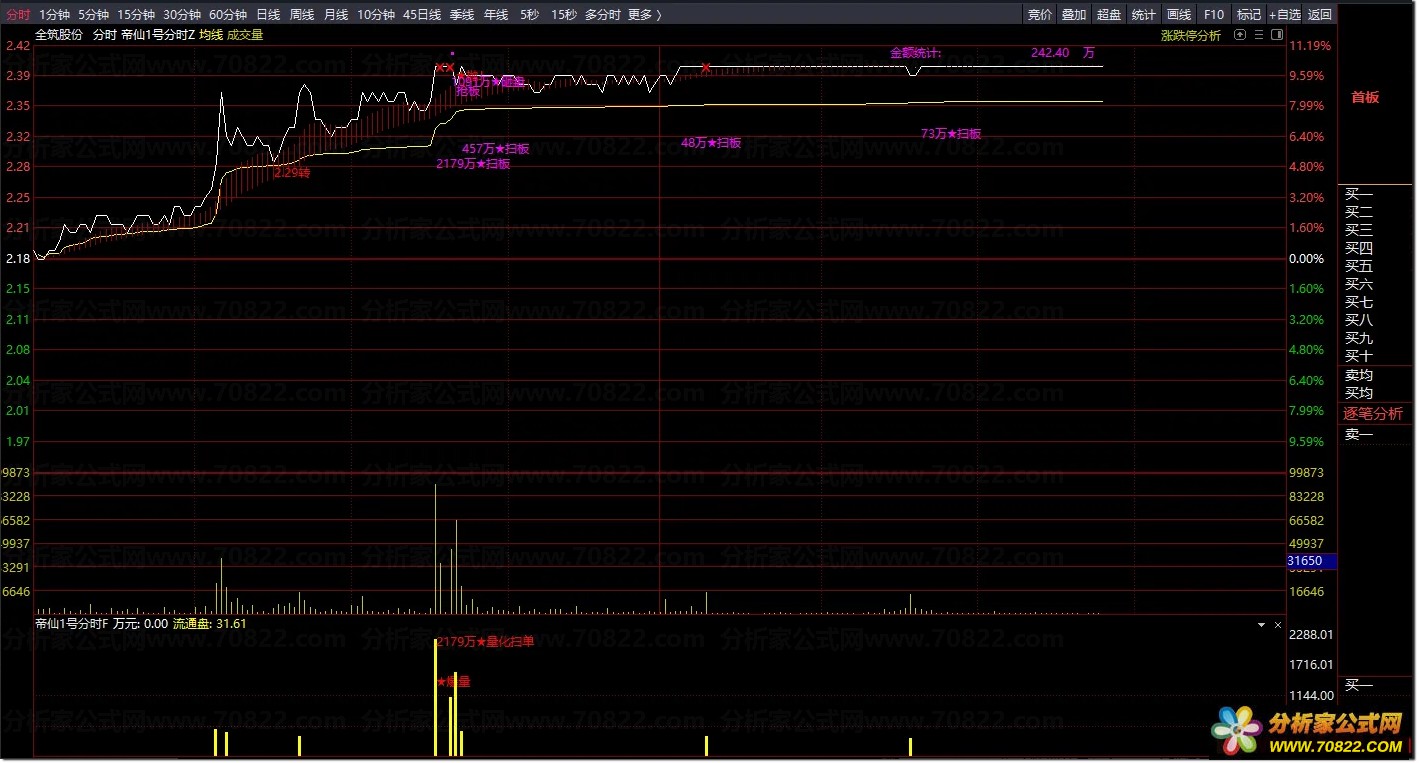
Task: Click the 2.29转 price annotation
Action: click(292, 172)
